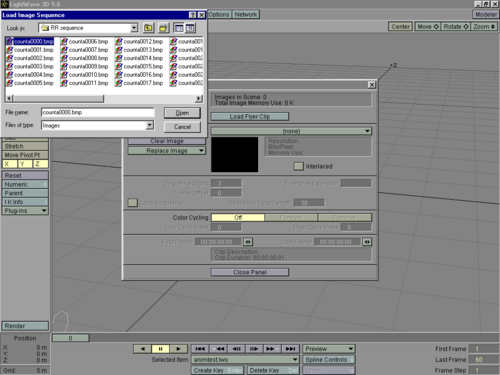Select counta0012.bmp in file list
This screenshot has width=500, height=375.
tap(139, 41)
